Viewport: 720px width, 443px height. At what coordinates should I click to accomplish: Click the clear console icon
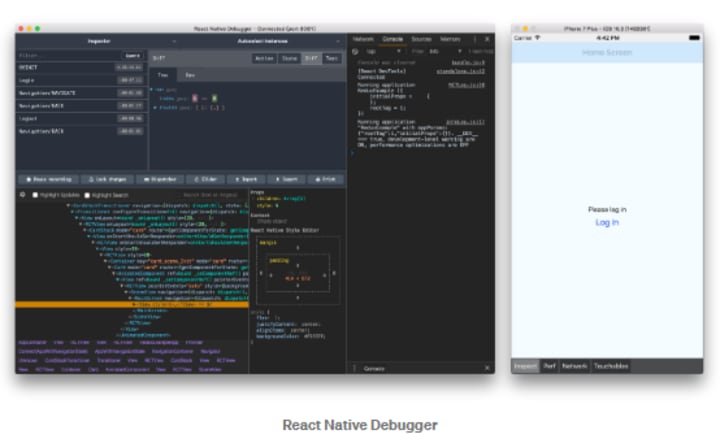[355, 51]
